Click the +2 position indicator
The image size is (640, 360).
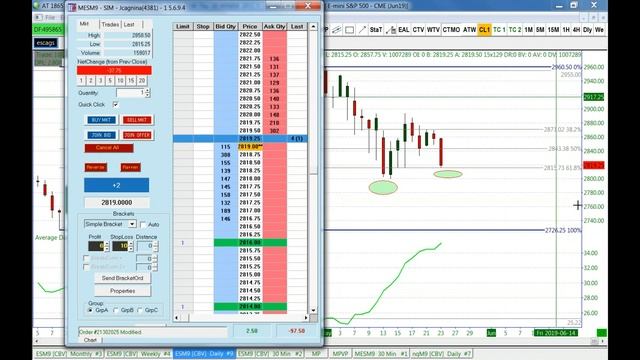click(x=116, y=185)
